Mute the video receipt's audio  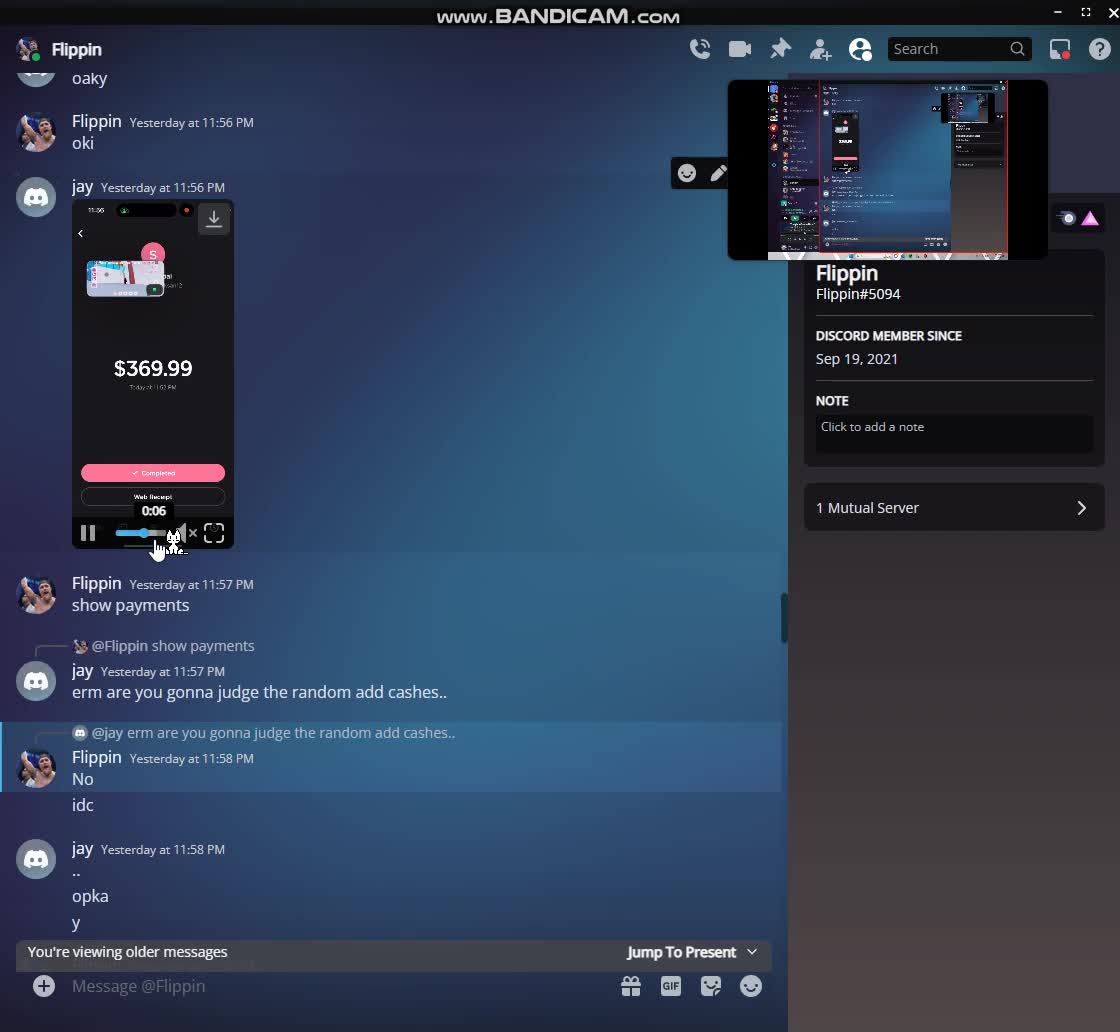[183, 533]
